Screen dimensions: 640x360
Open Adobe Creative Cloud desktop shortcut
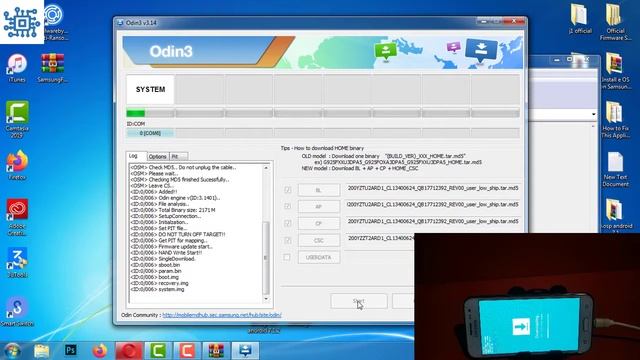point(17,217)
